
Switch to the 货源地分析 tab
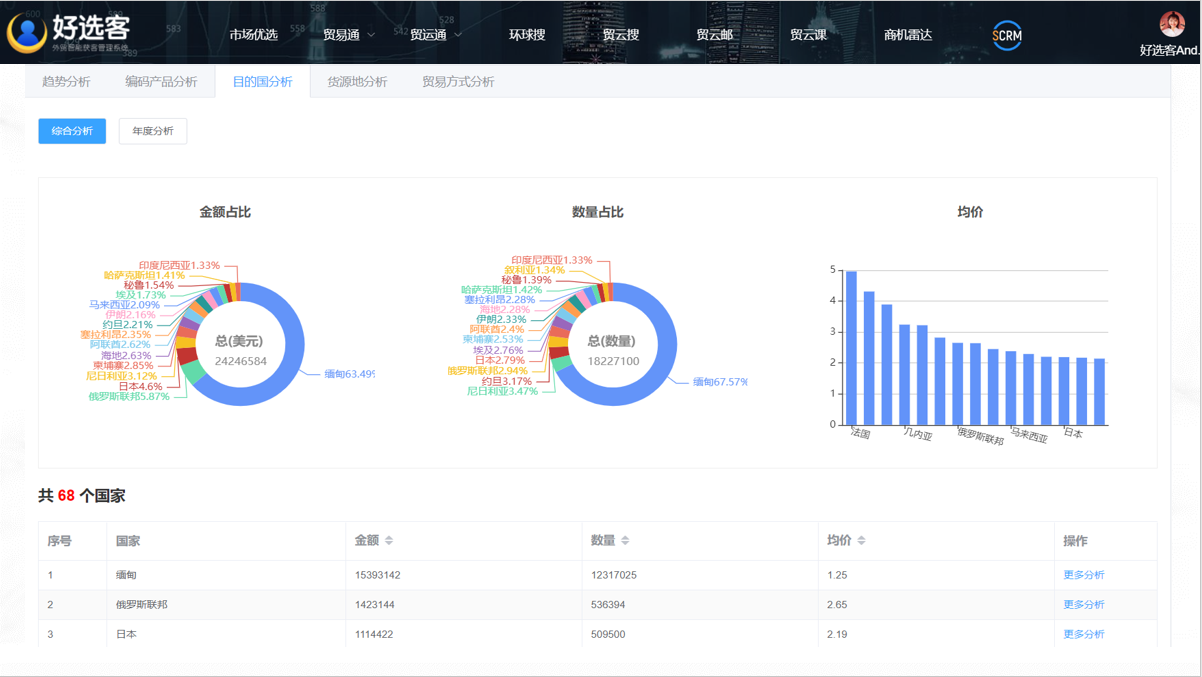[357, 82]
